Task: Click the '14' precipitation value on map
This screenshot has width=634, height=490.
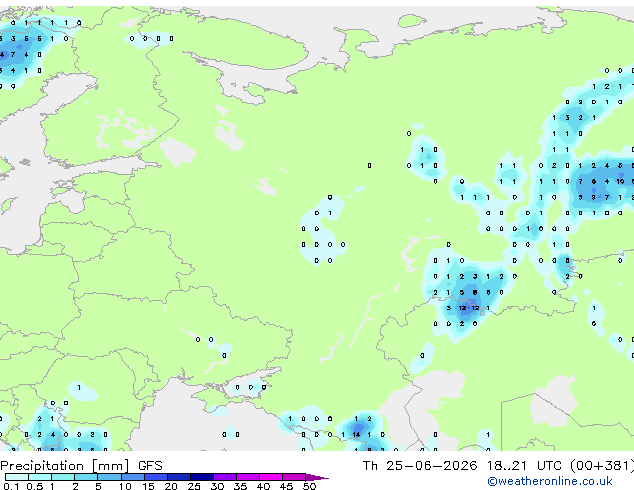Action: (x=356, y=435)
